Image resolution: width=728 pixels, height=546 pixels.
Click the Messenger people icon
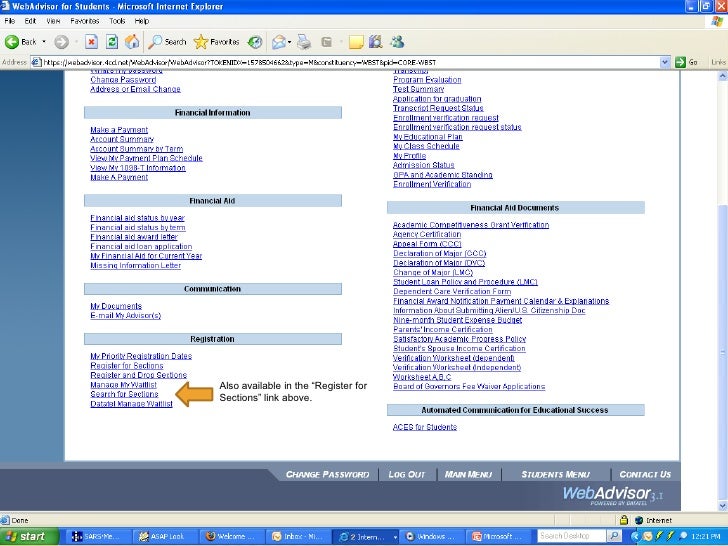(x=397, y=42)
